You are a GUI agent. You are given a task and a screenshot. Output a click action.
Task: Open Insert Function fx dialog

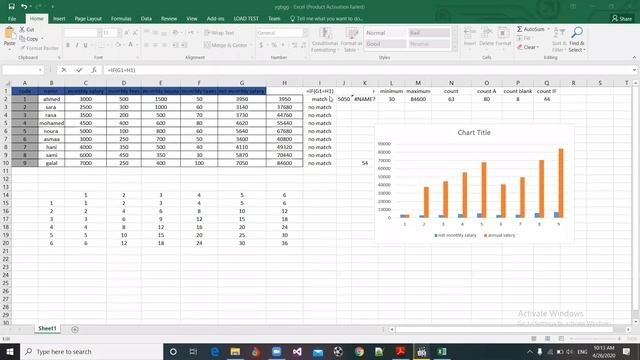point(94,70)
